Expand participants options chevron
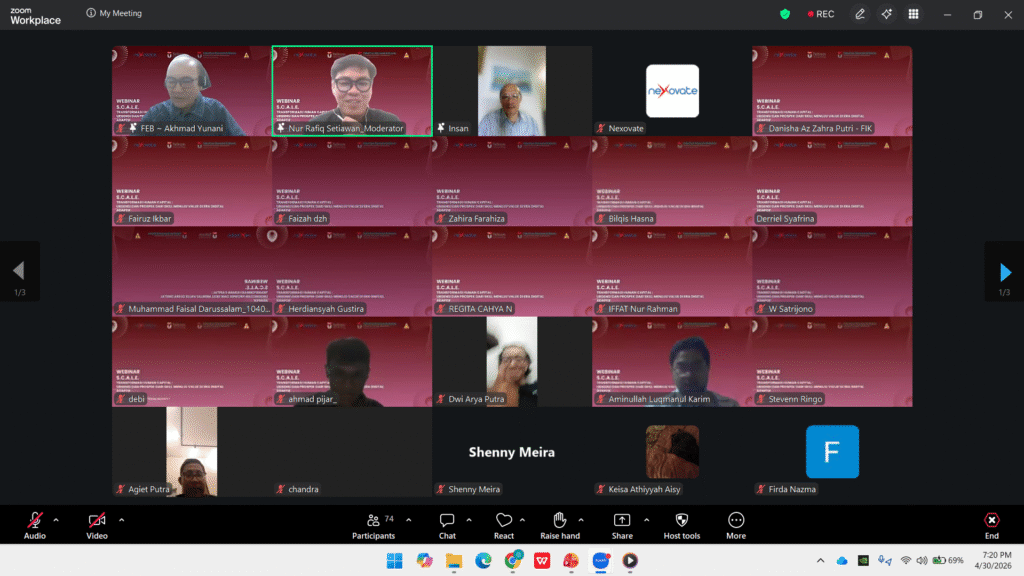 [x=409, y=520]
